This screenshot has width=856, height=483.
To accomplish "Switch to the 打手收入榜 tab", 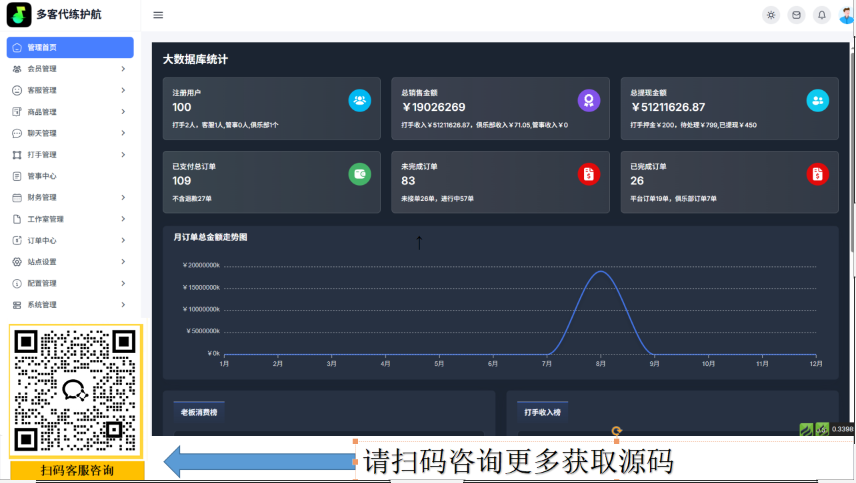I will tap(542, 412).
